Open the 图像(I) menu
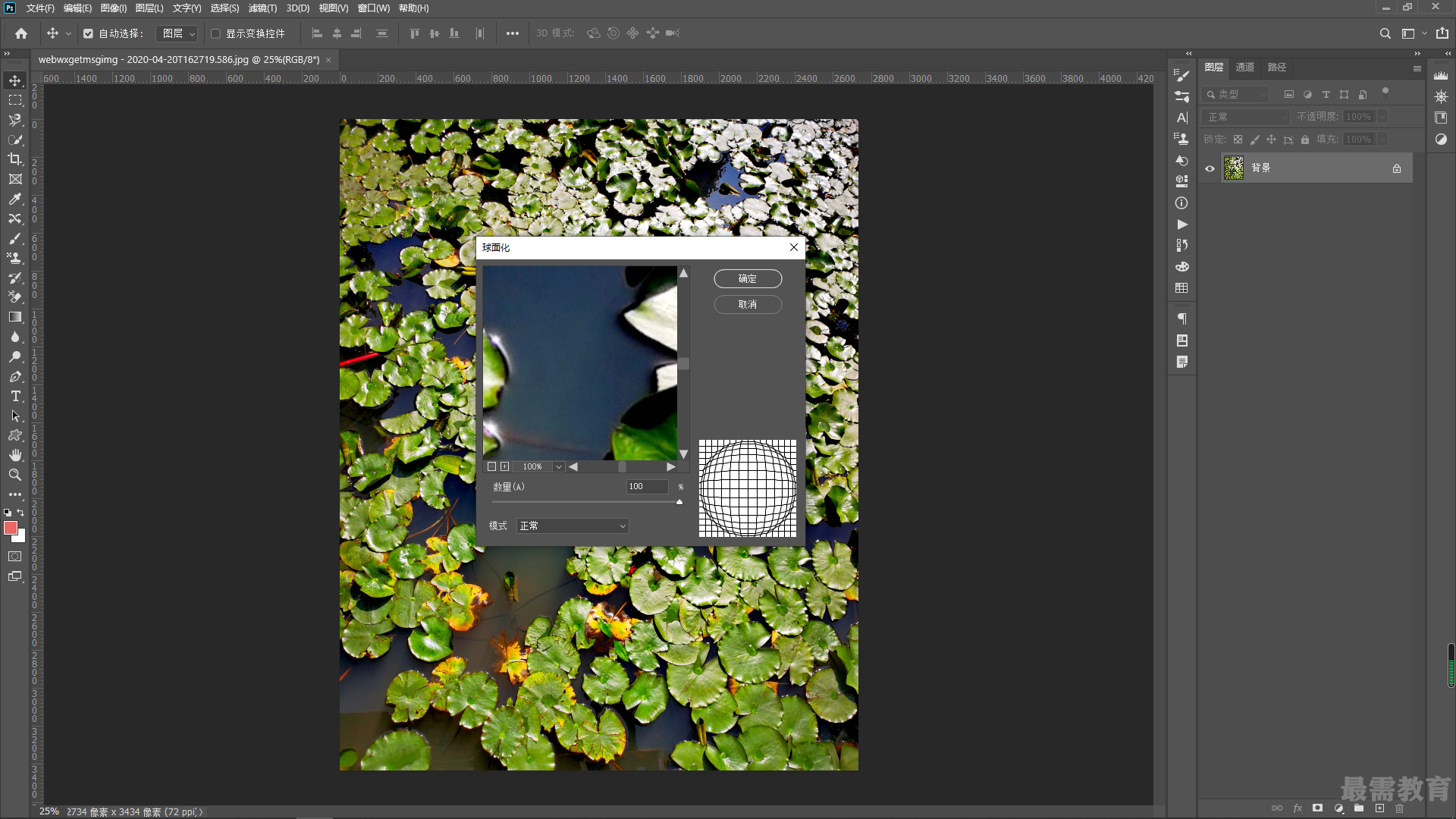The height and width of the screenshot is (819, 1456). pos(114,8)
